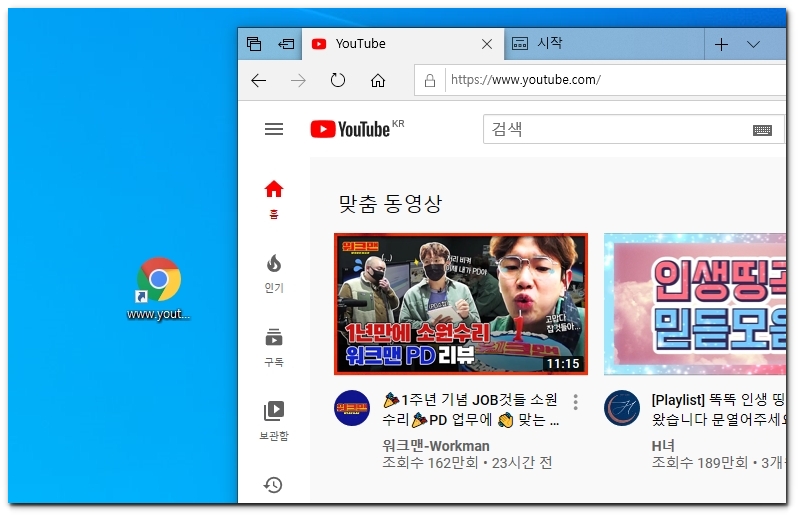Open 구독 subscriptions in sidebar
798x515 pixels.
pos(274,348)
